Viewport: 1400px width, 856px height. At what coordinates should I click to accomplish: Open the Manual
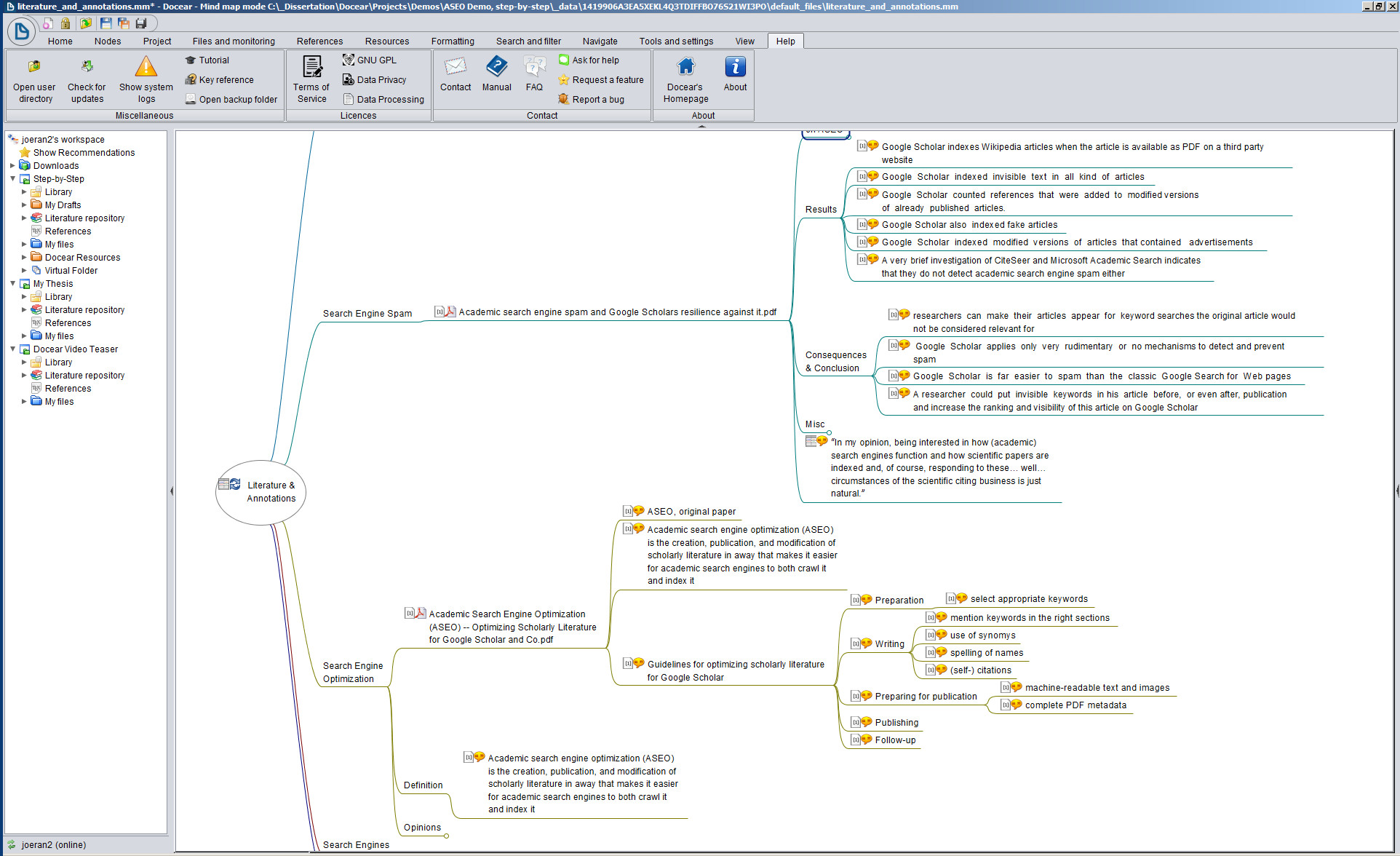(497, 74)
